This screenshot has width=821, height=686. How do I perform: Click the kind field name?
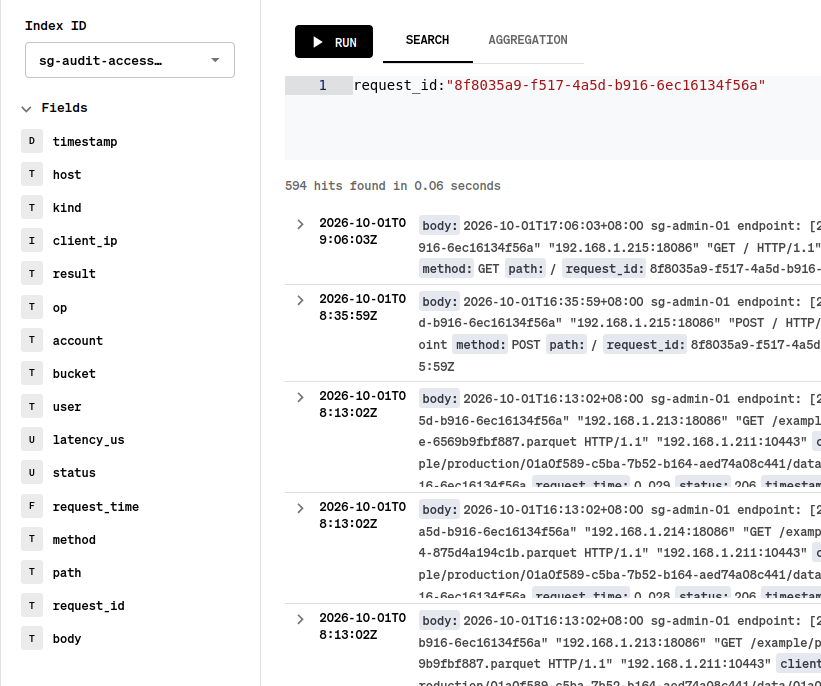[x=67, y=208]
